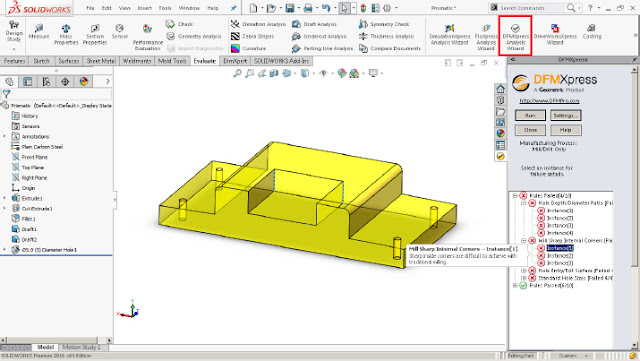The width and height of the screenshot is (640, 361).
Task: Open the Tools menu
Action: (x=165, y=8)
